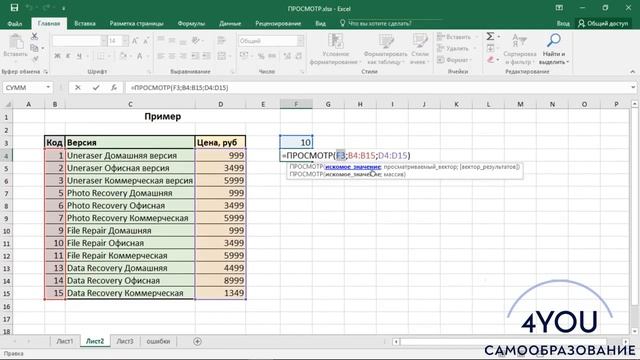The height and width of the screenshot is (360, 640).
Task: Apply fill color with the paint bucket
Action: 123,56
